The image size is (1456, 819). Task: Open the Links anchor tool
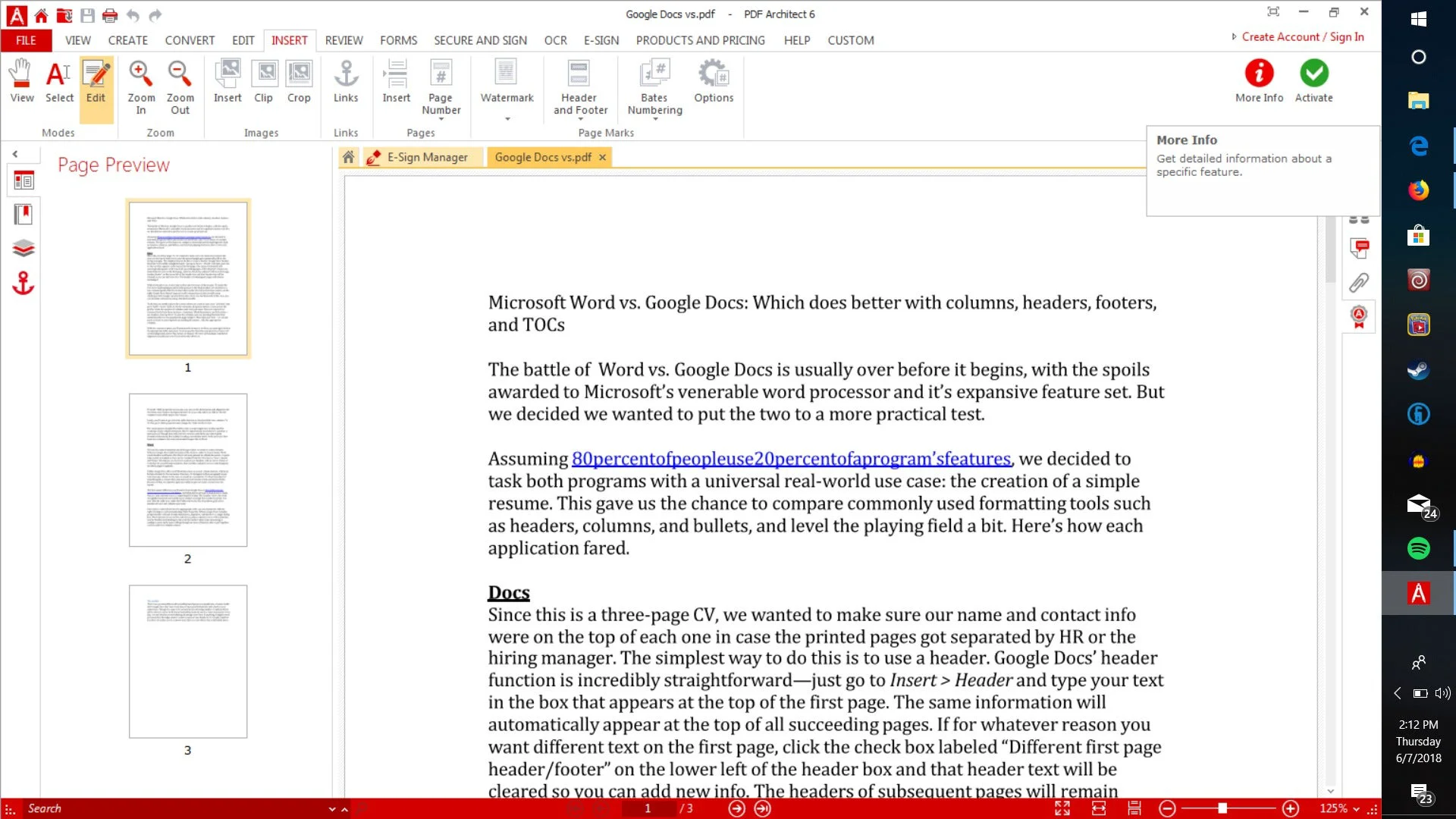(x=346, y=82)
